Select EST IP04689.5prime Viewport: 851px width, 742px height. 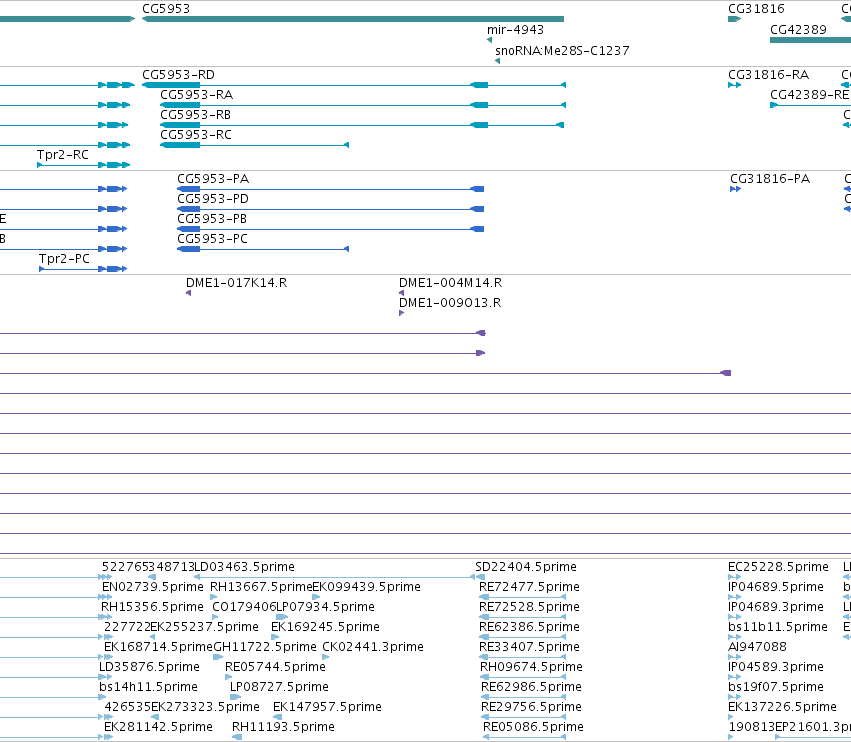tap(776, 587)
